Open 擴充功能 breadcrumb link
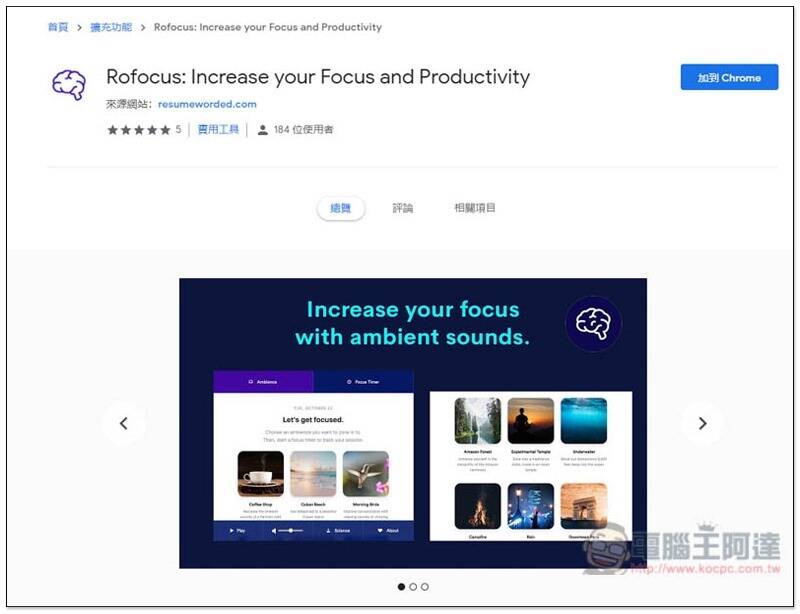Image resolution: width=800 pixels, height=614 pixels. pyautogui.click(x=111, y=27)
